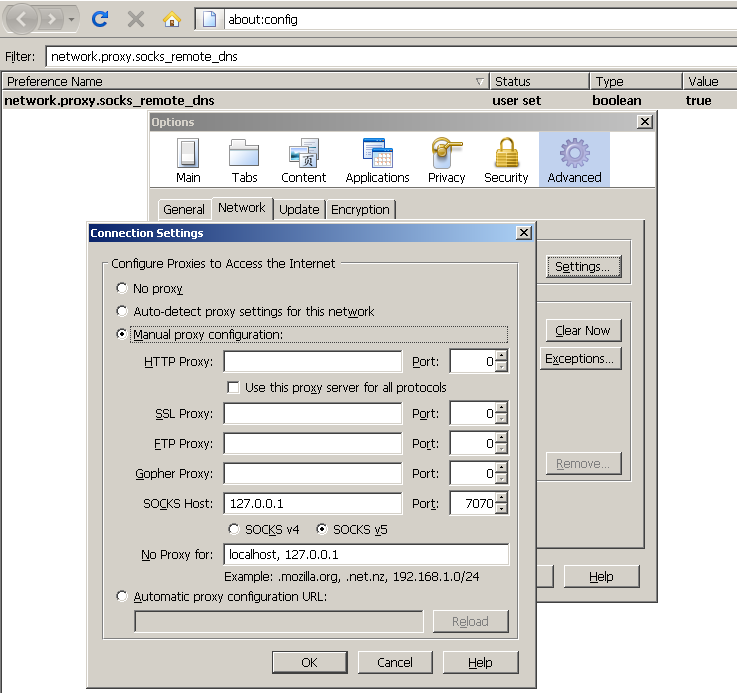Decrease the HTTP Proxy port with down arrow
The image size is (737, 693).
coord(502,367)
